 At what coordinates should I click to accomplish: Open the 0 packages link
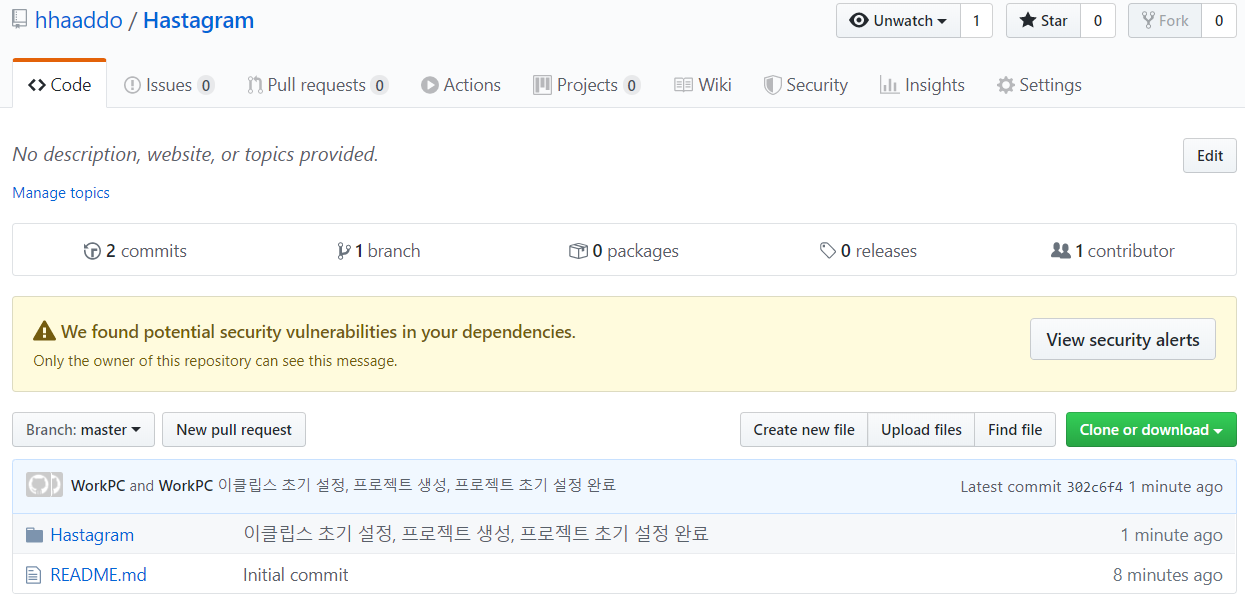[x=624, y=251]
